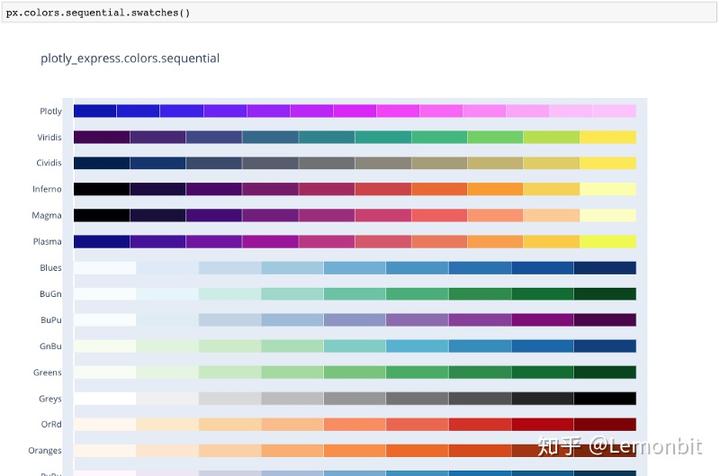
Task: Select the dark blue swatch starting Plasma row
Action: (x=101, y=241)
